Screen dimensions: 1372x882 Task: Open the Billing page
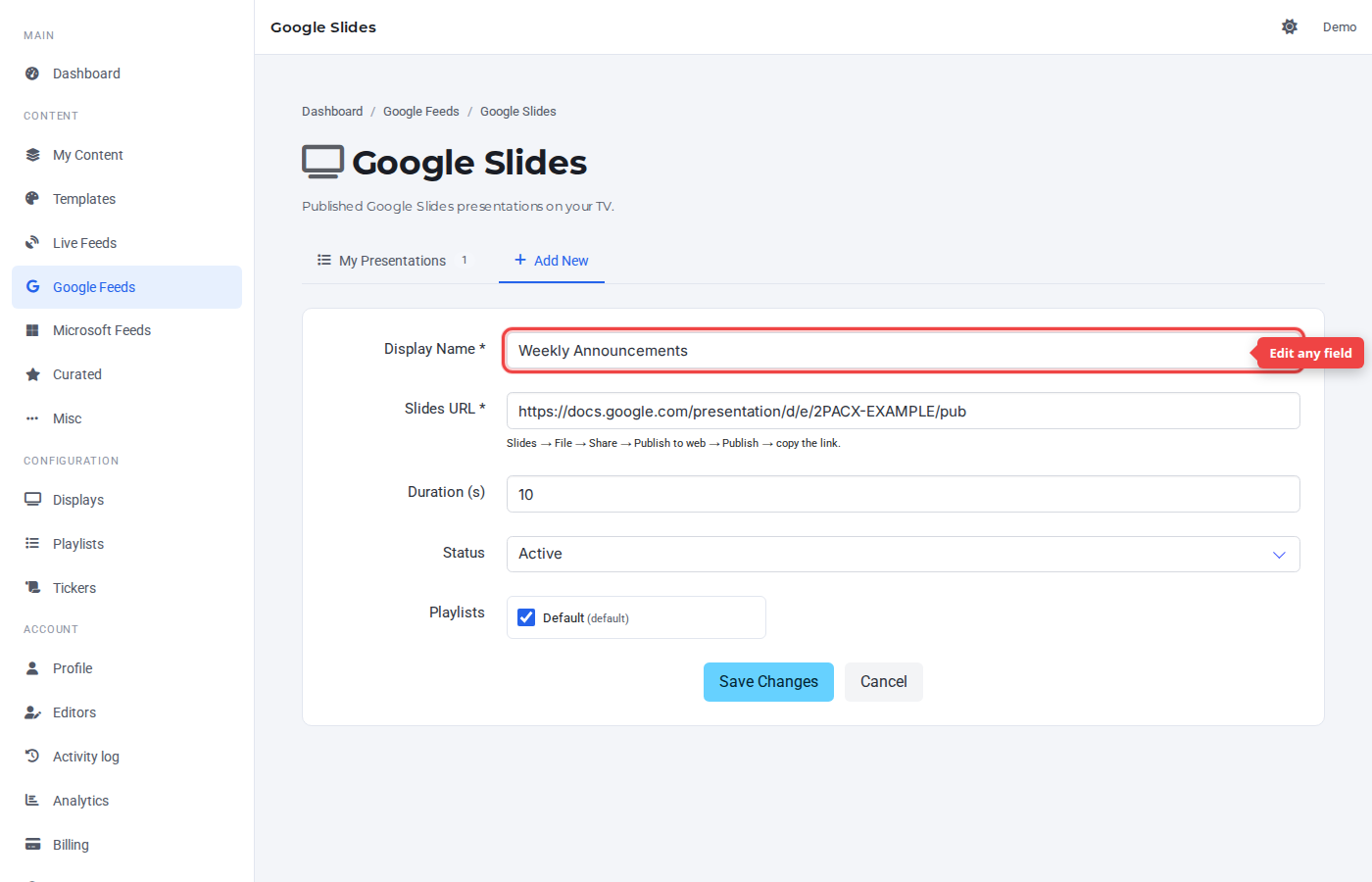tap(126, 845)
